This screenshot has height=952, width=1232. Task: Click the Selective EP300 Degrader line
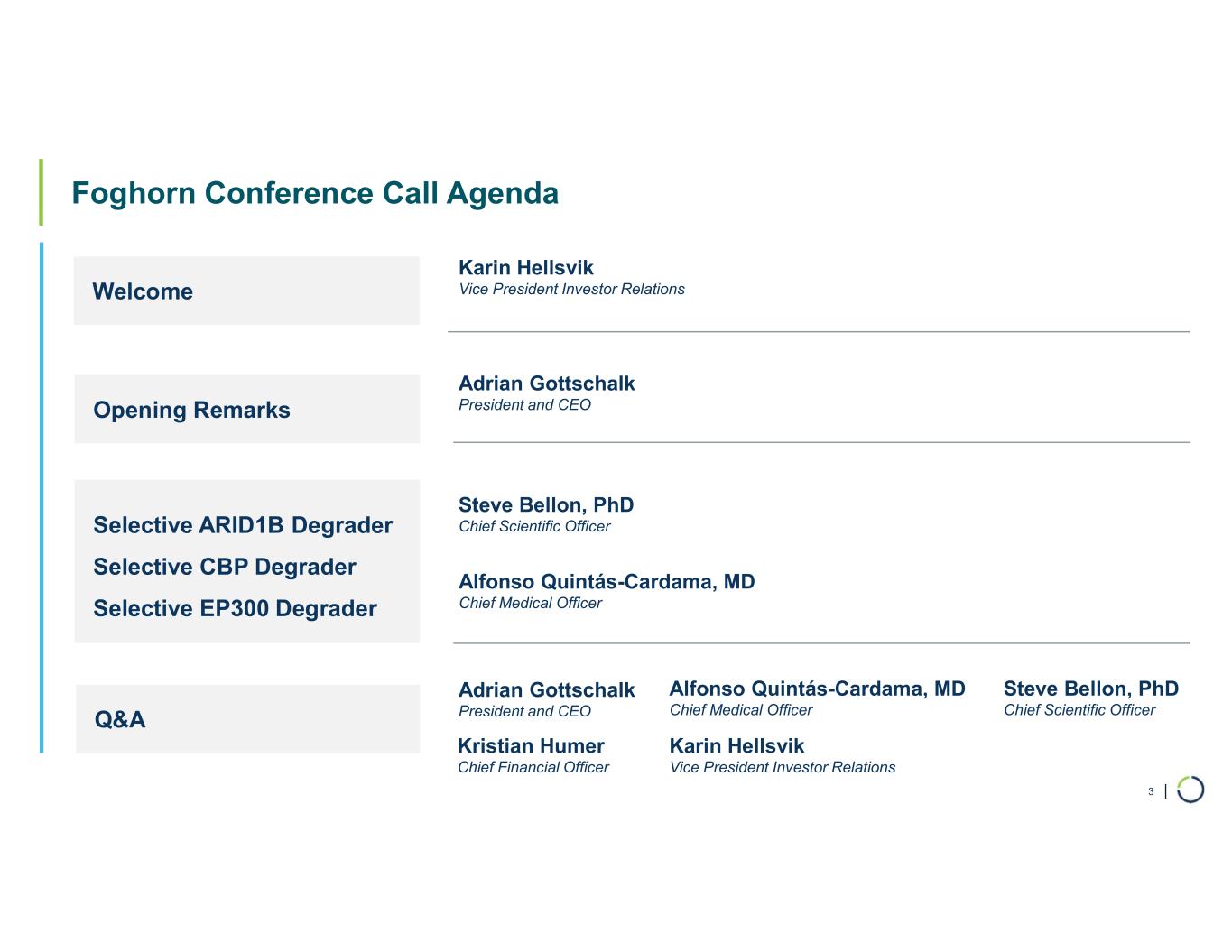click(235, 608)
